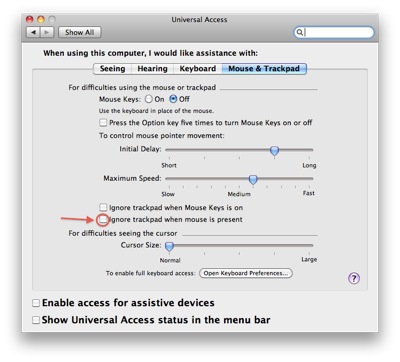The image size is (400, 362).
Task: Click Open Keyboard Preferences button
Action: [x=246, y=273]
